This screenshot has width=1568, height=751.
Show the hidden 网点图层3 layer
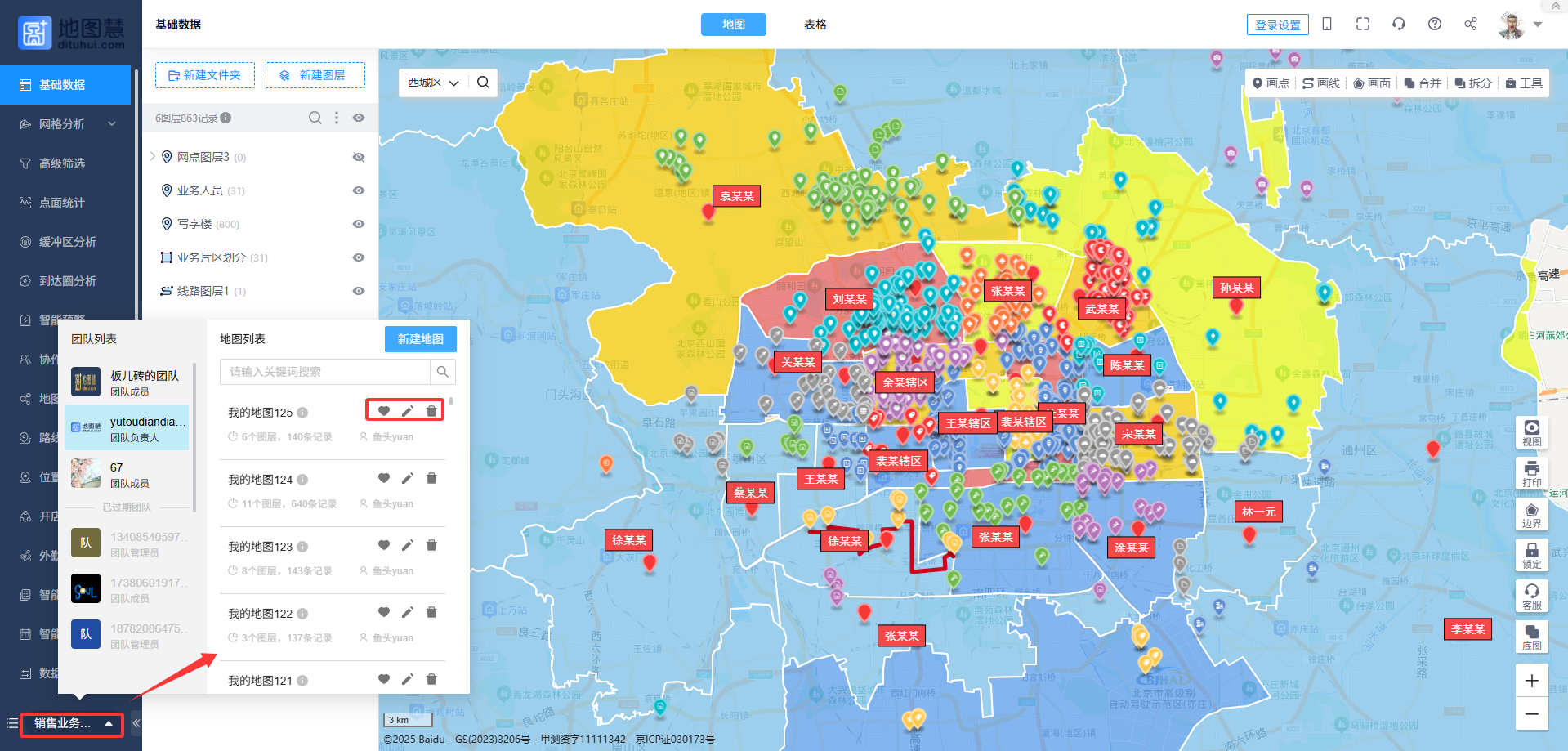(358, 157)
